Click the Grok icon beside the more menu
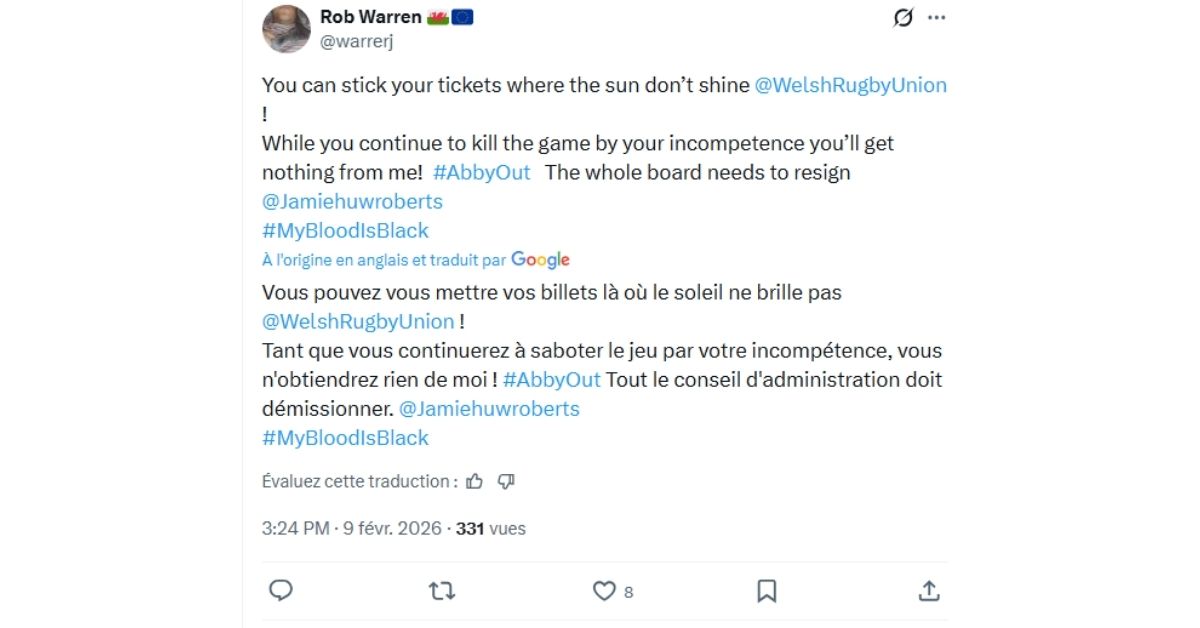The image size is (1200, 628). [903, 18]
